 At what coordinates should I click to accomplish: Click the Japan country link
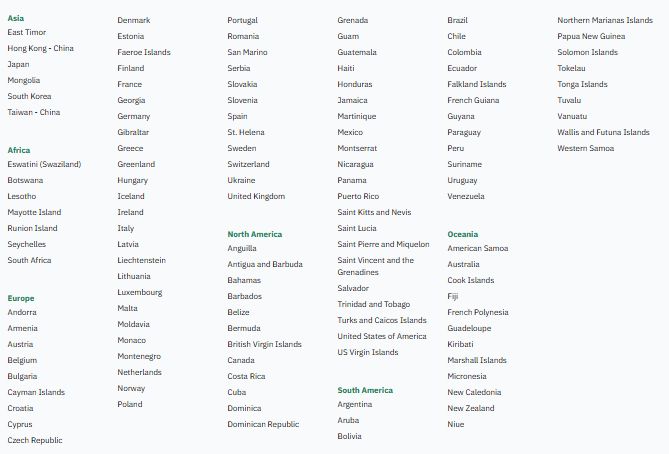[x=18, y=64]
